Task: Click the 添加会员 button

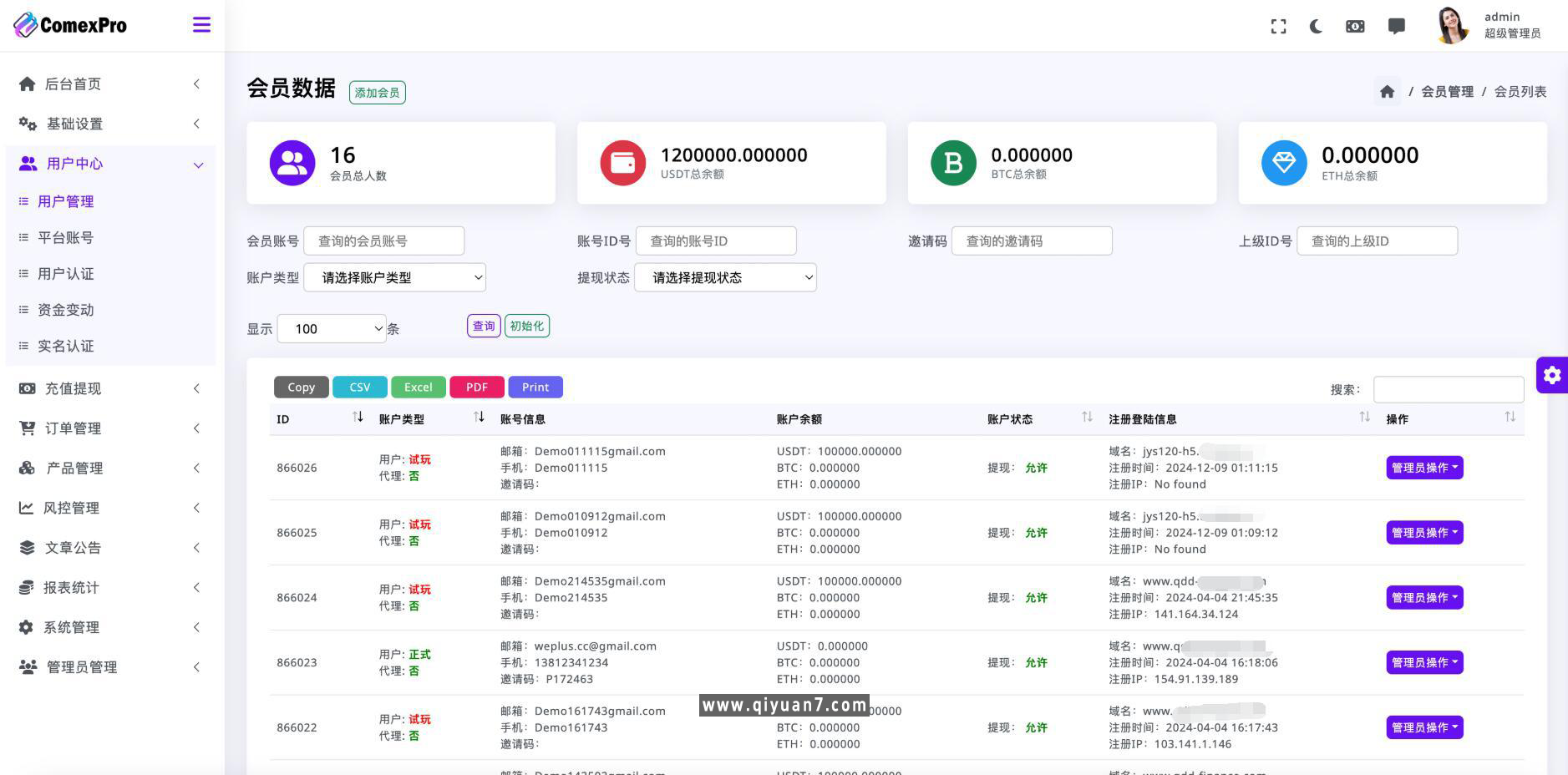Action: (x=376, y=92)
